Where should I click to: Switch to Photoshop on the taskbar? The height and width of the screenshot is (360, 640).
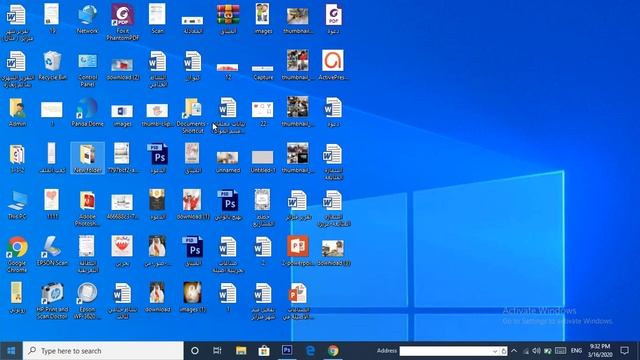287,351
